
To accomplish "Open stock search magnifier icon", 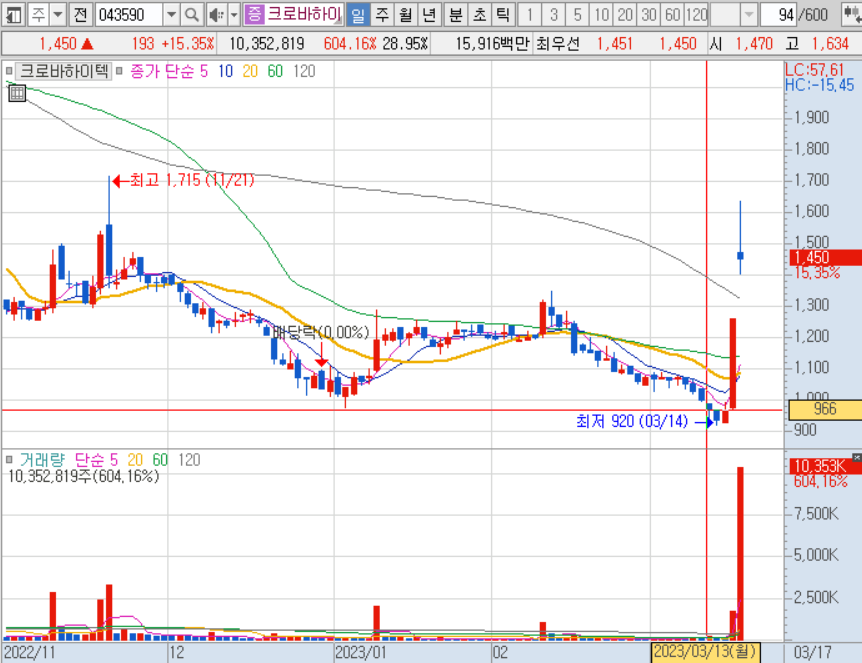I will [191, 15].
